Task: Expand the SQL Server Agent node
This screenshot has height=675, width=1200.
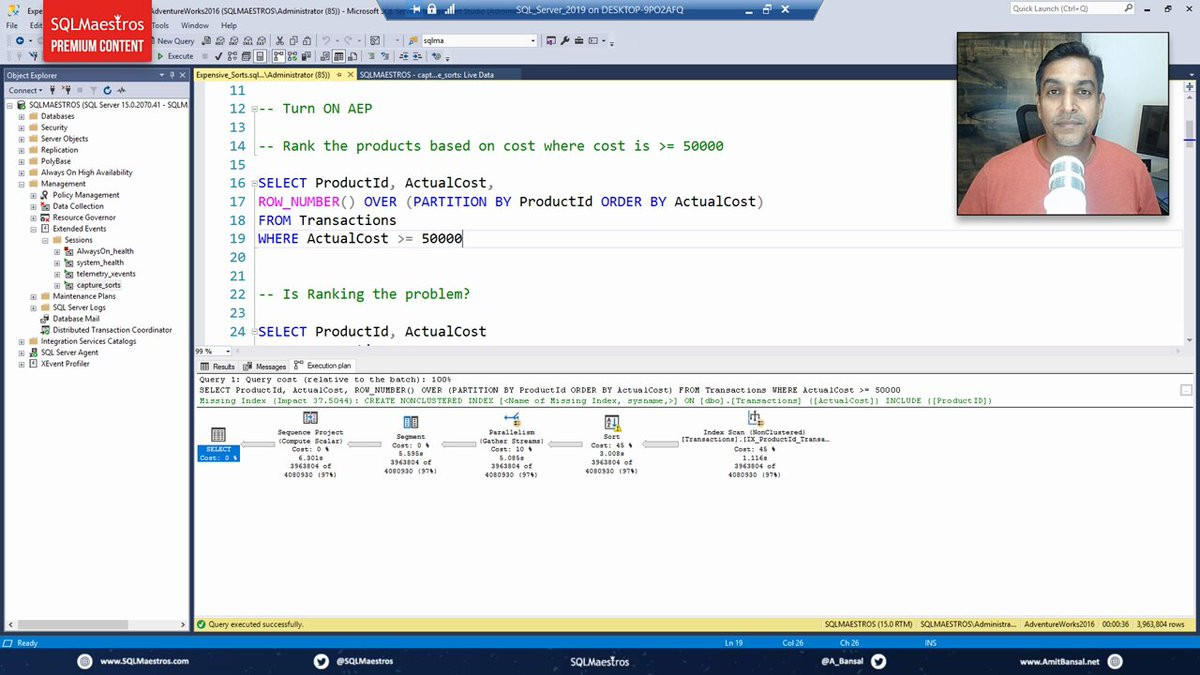Action: click(21, 353)
